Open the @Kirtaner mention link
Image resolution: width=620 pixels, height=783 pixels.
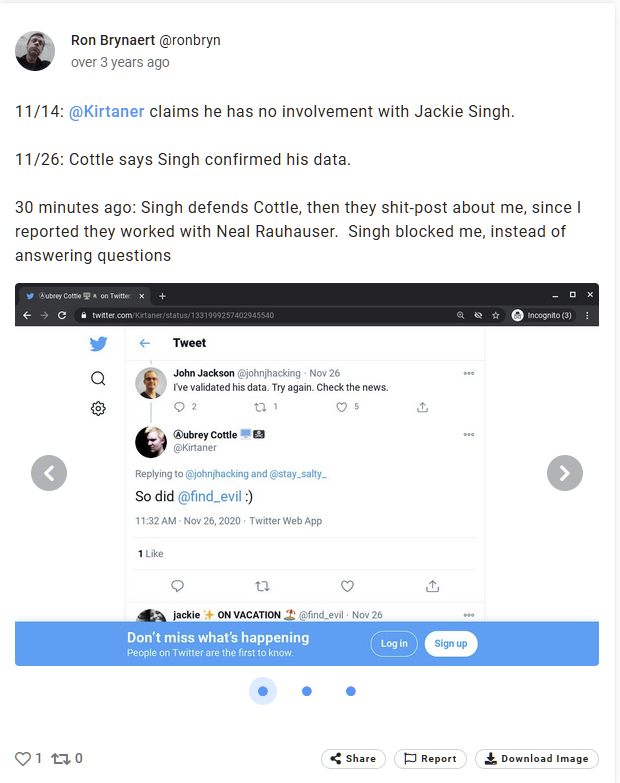coord(107,111)
